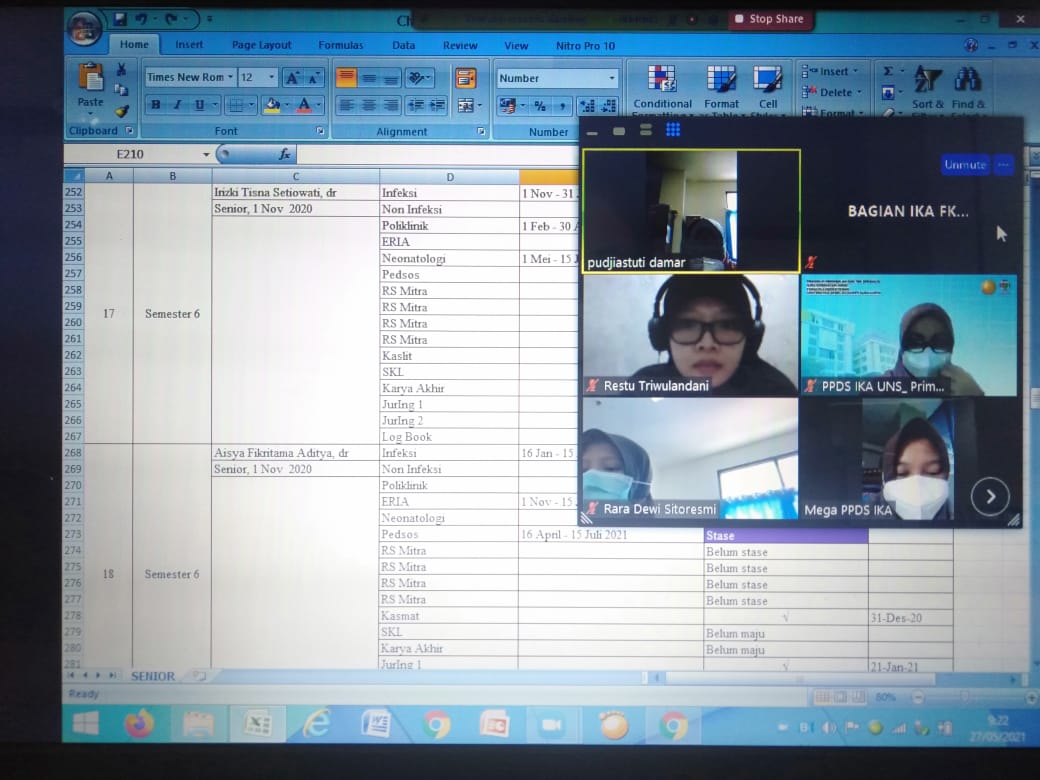Click the Merge and Center icon
The width and height of the screenshot is (1040, 780).
click(465, 105)
